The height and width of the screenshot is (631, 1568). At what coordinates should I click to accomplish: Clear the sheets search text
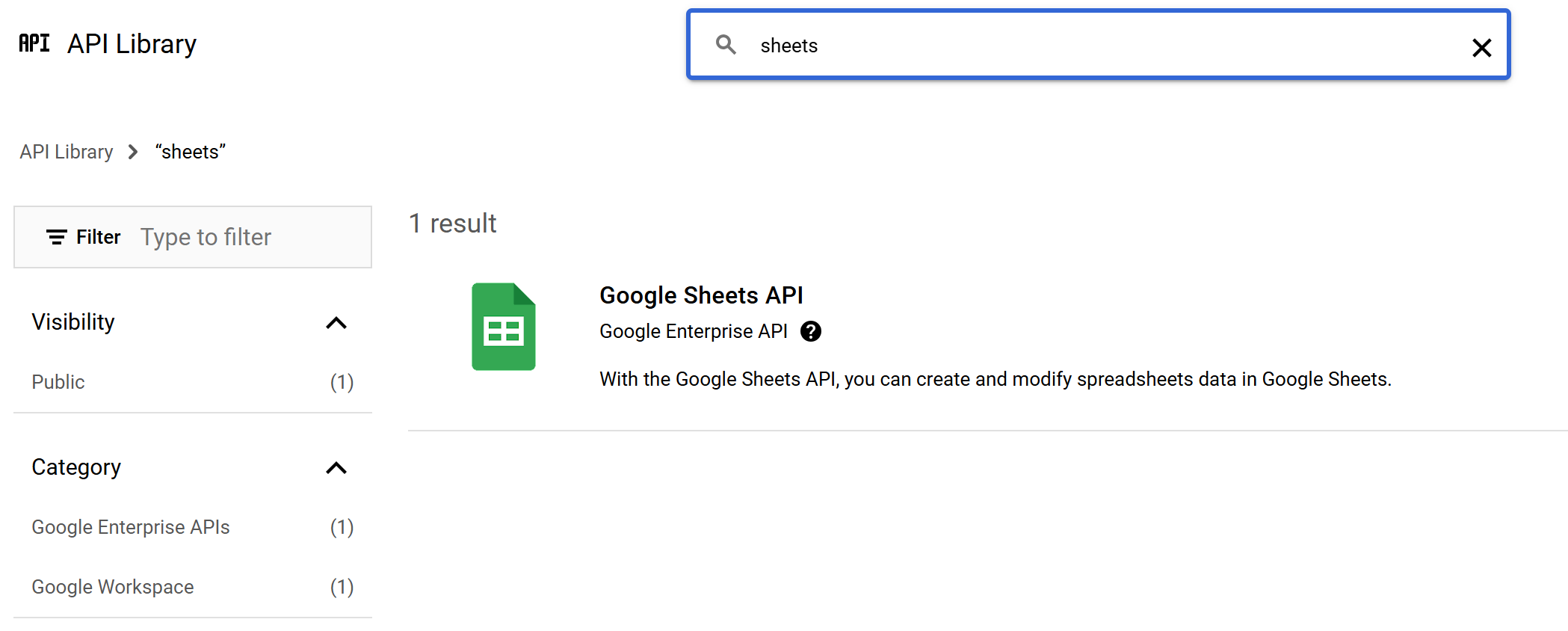tap(1481, 48)
